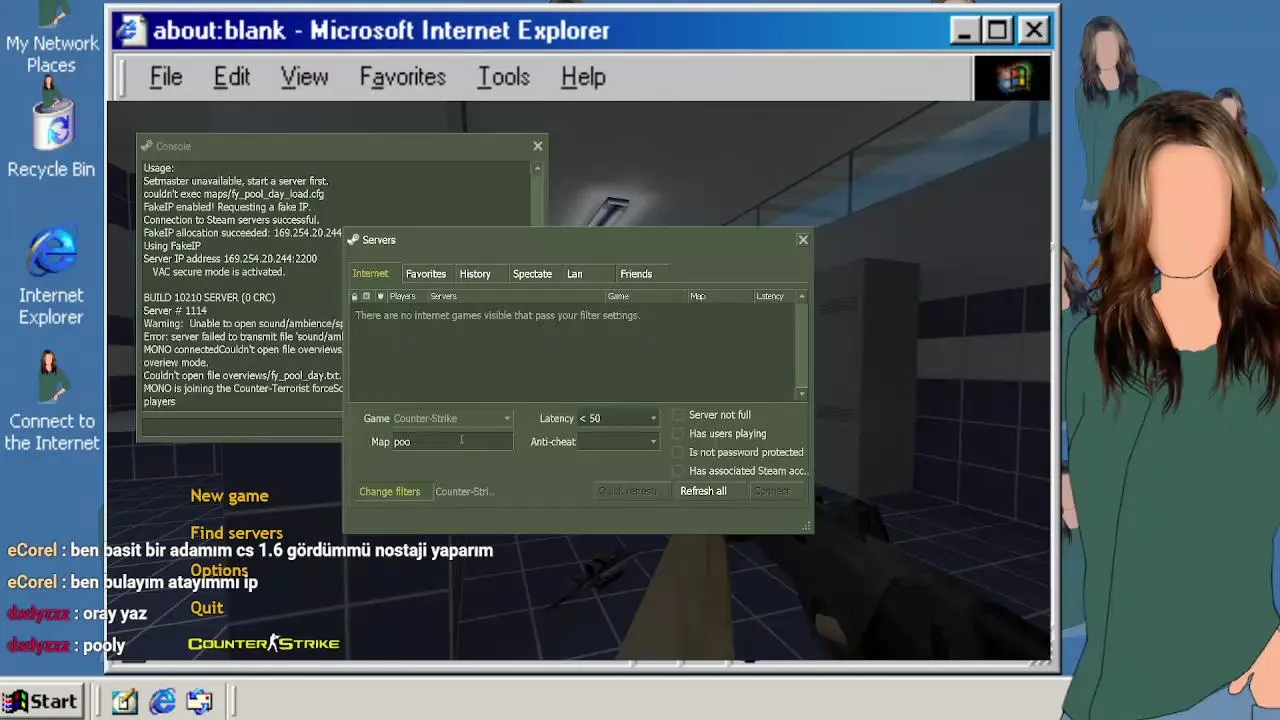
Task: Enable the Server not full checkbox
Action: (679, 415)
